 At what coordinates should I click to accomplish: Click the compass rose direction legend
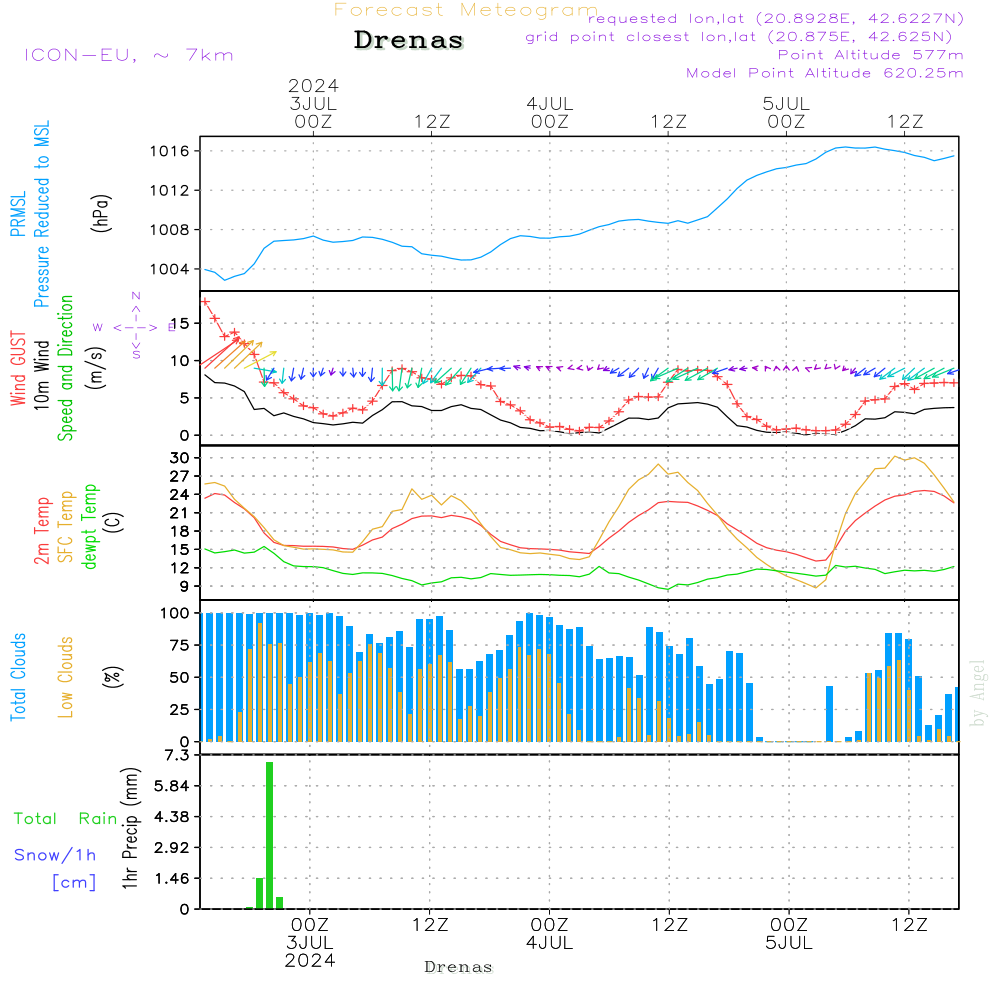(136, 327)
